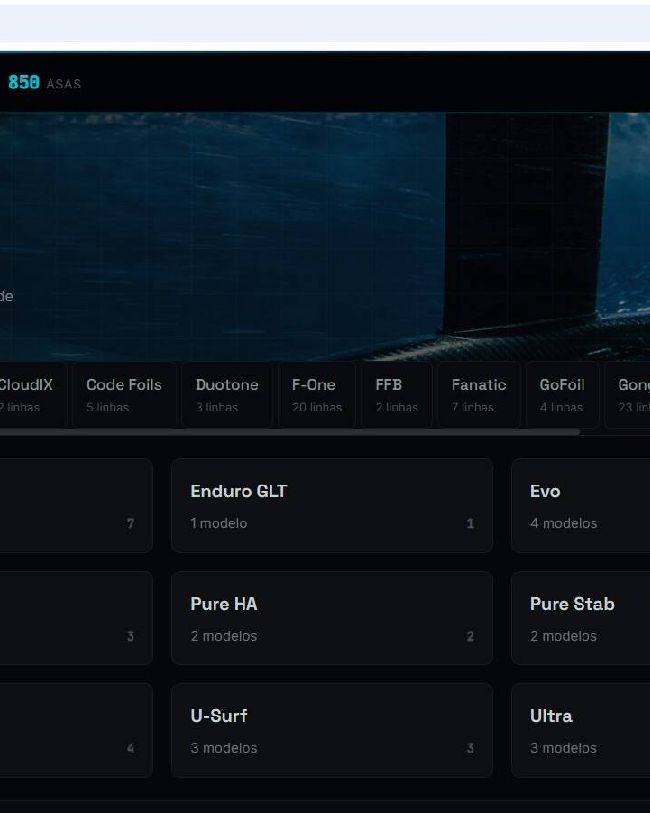Click the count badge 2 on Pure HA card
The height and width of the screenshot is (813, 650).
point(470,636)
